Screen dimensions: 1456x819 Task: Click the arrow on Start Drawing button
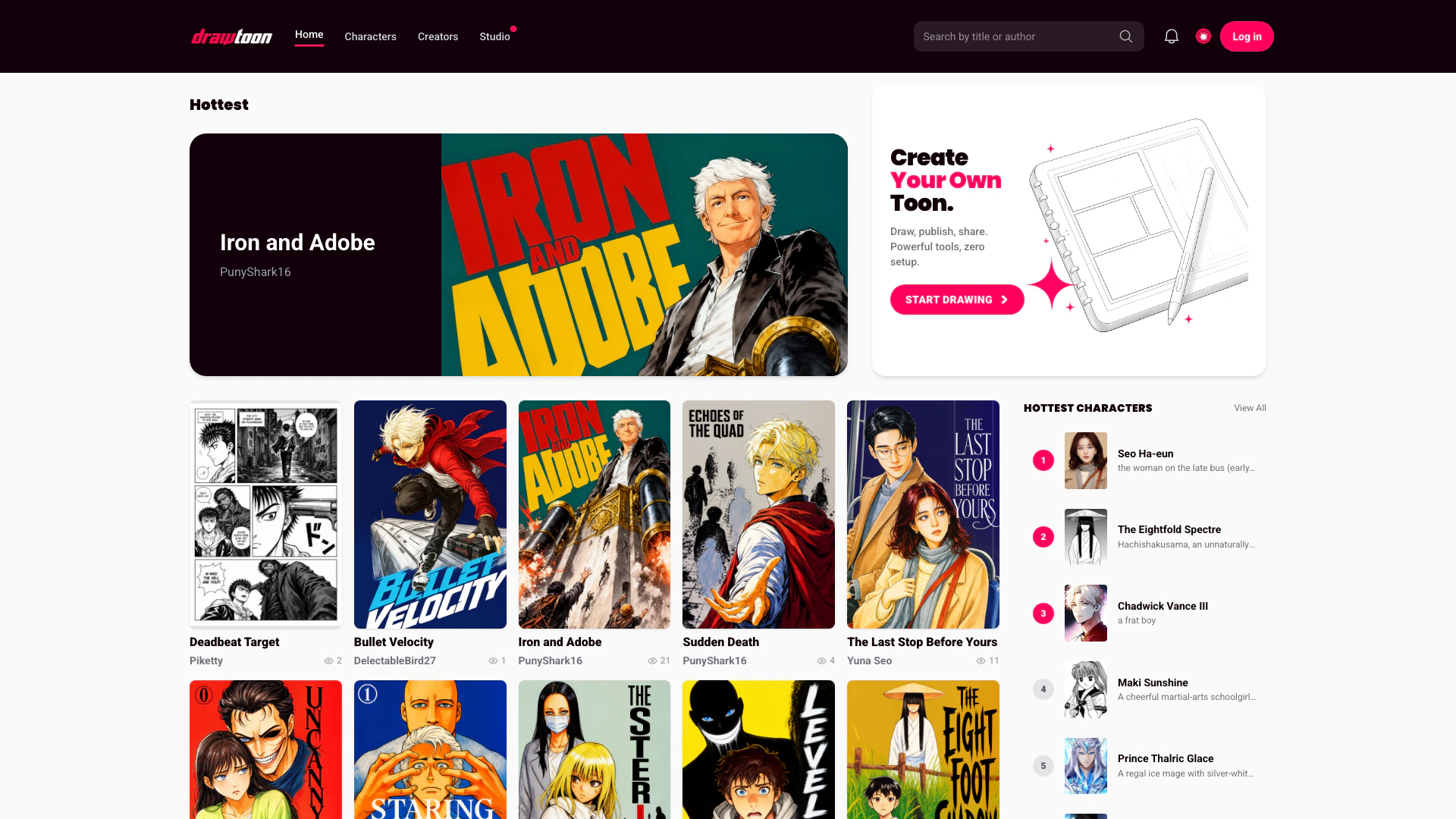[1004, 300]
